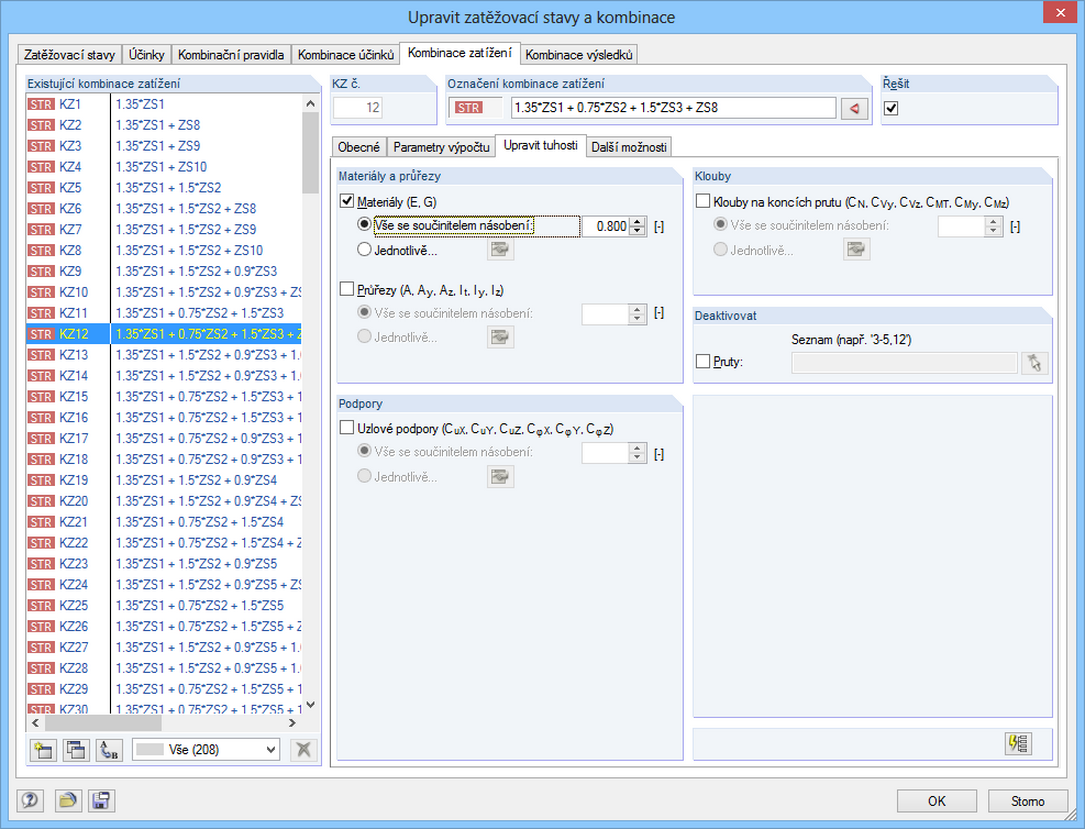Image resolution: width=1085 pixels, height=829 pixels.
Task: Toggle the Řešit checkbox
Action: point(891,108)
